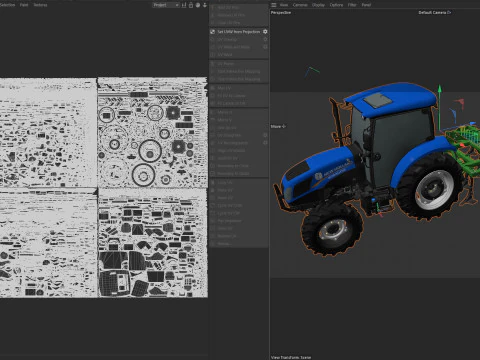Click the Default Camera selector
Screen dimensions: 480x360
pyautogui.click(x=435, y=12)
